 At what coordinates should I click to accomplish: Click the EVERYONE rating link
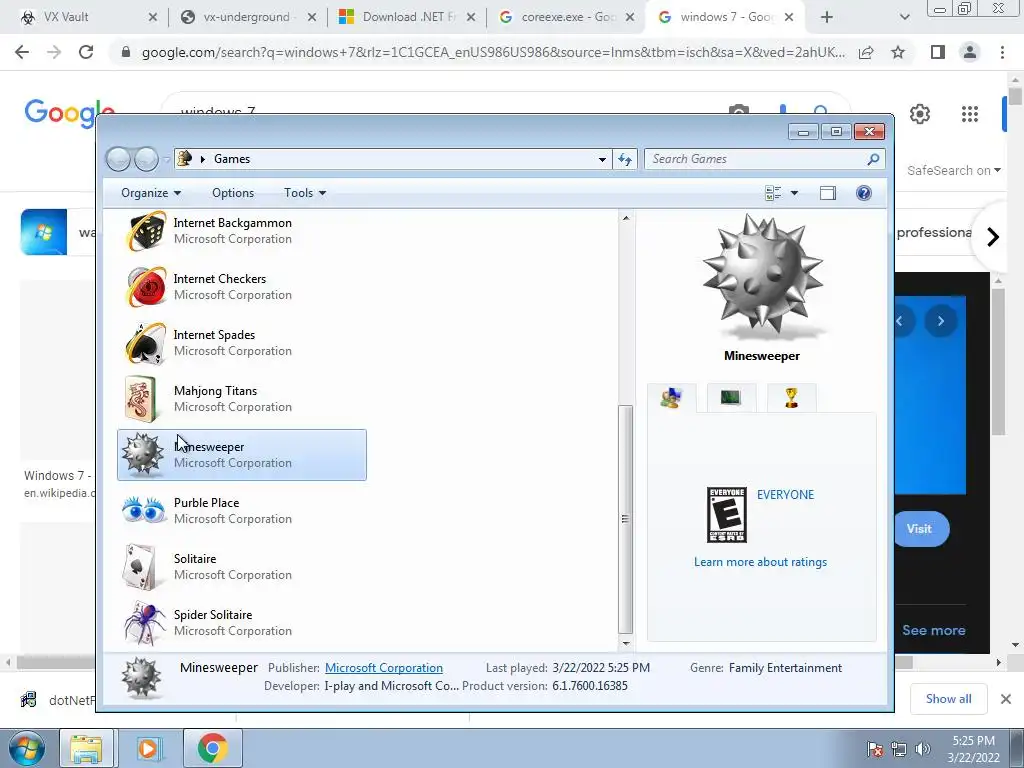pos(786,495)
